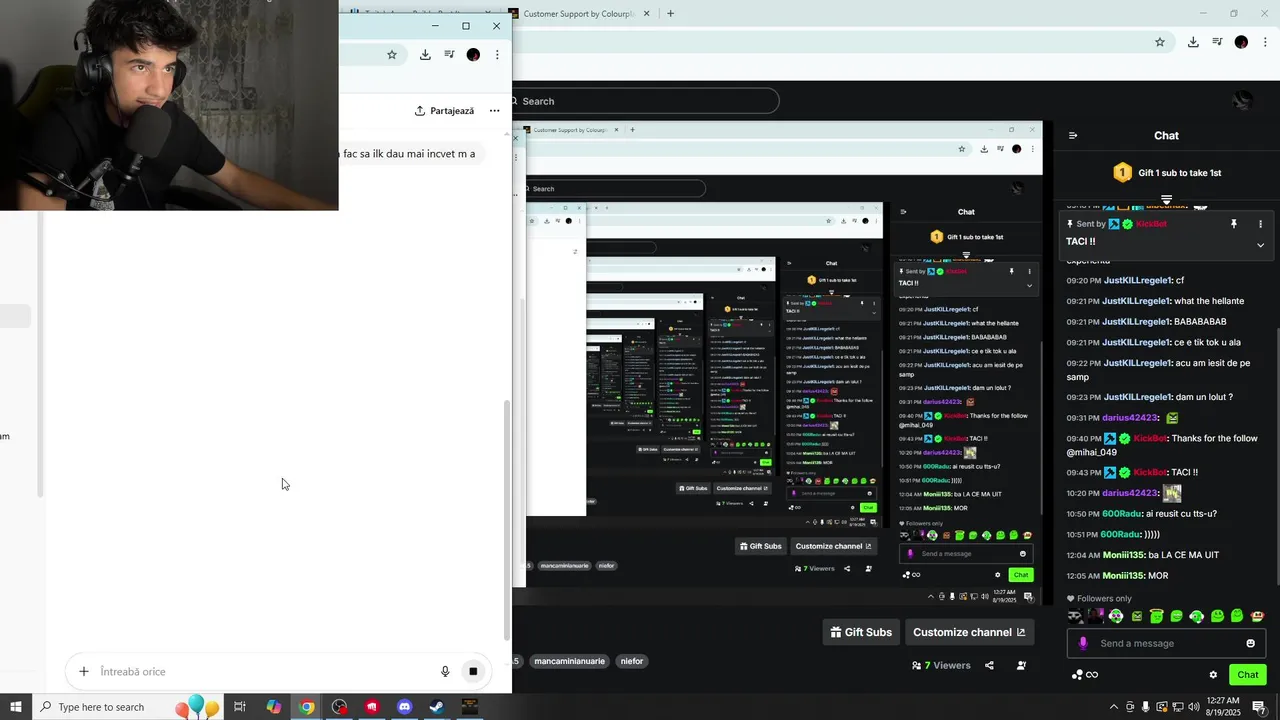This screenshot has width=1280, height=720.
Task: Open darius42423 username at 09:31 PM
Action: click(x=1130, y=418)
